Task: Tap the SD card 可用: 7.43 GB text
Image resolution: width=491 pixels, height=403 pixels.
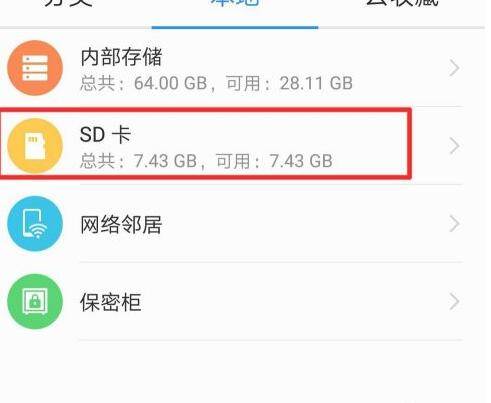Action: [x=274, y=161]
